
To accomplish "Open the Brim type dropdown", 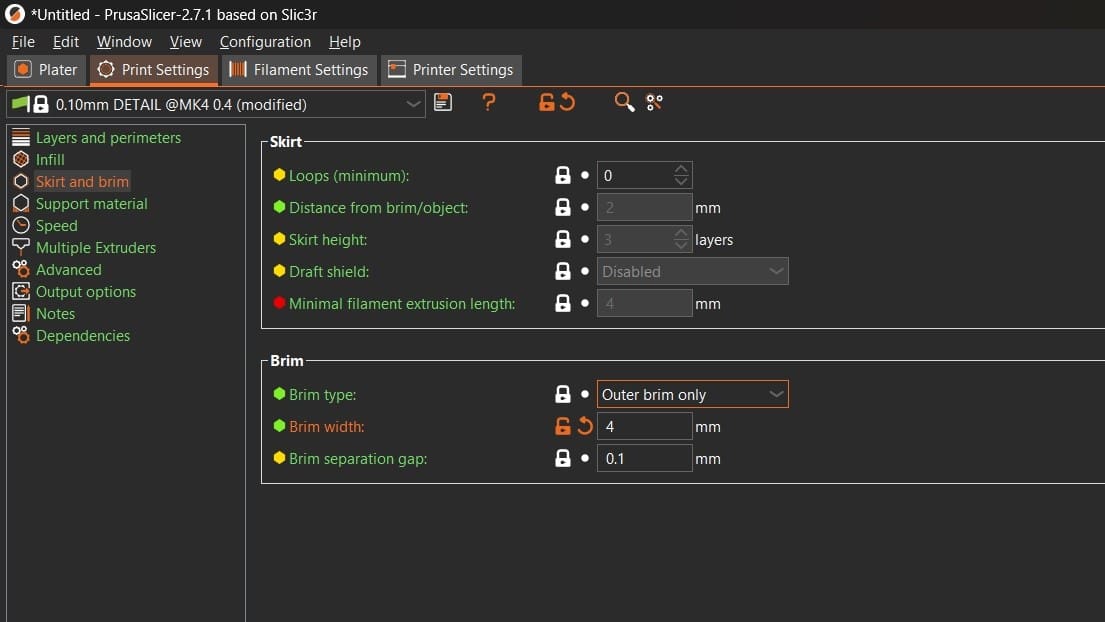I will click(692, 394).
